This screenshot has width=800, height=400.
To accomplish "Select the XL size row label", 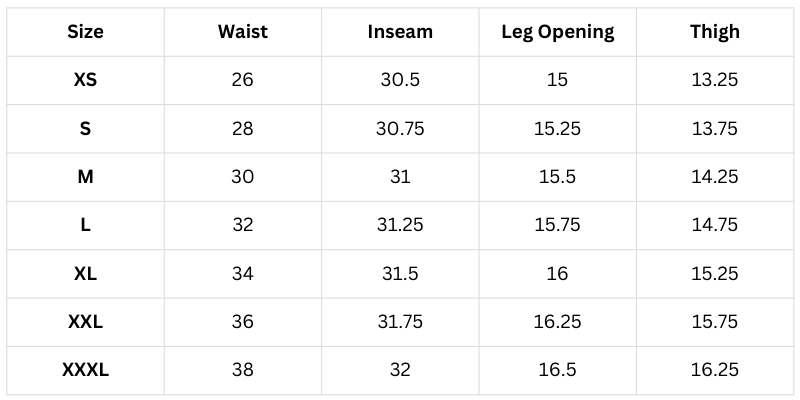I will point(85,274).
